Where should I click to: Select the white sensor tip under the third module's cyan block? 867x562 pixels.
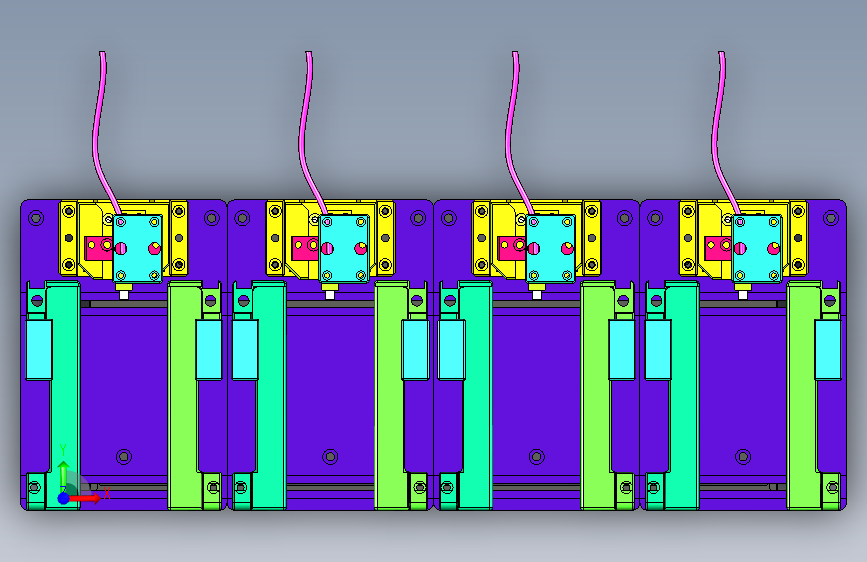pyautogui.click(x=536, y=295)
